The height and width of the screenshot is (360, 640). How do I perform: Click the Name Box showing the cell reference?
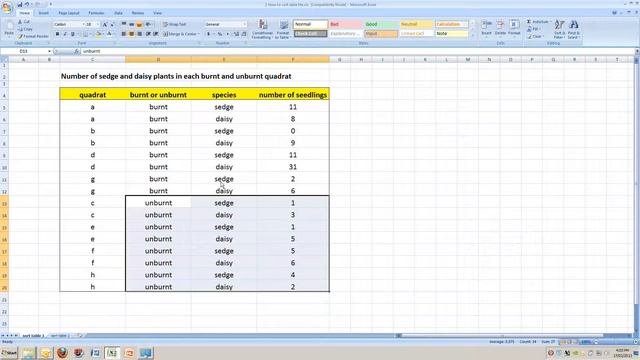25,51
